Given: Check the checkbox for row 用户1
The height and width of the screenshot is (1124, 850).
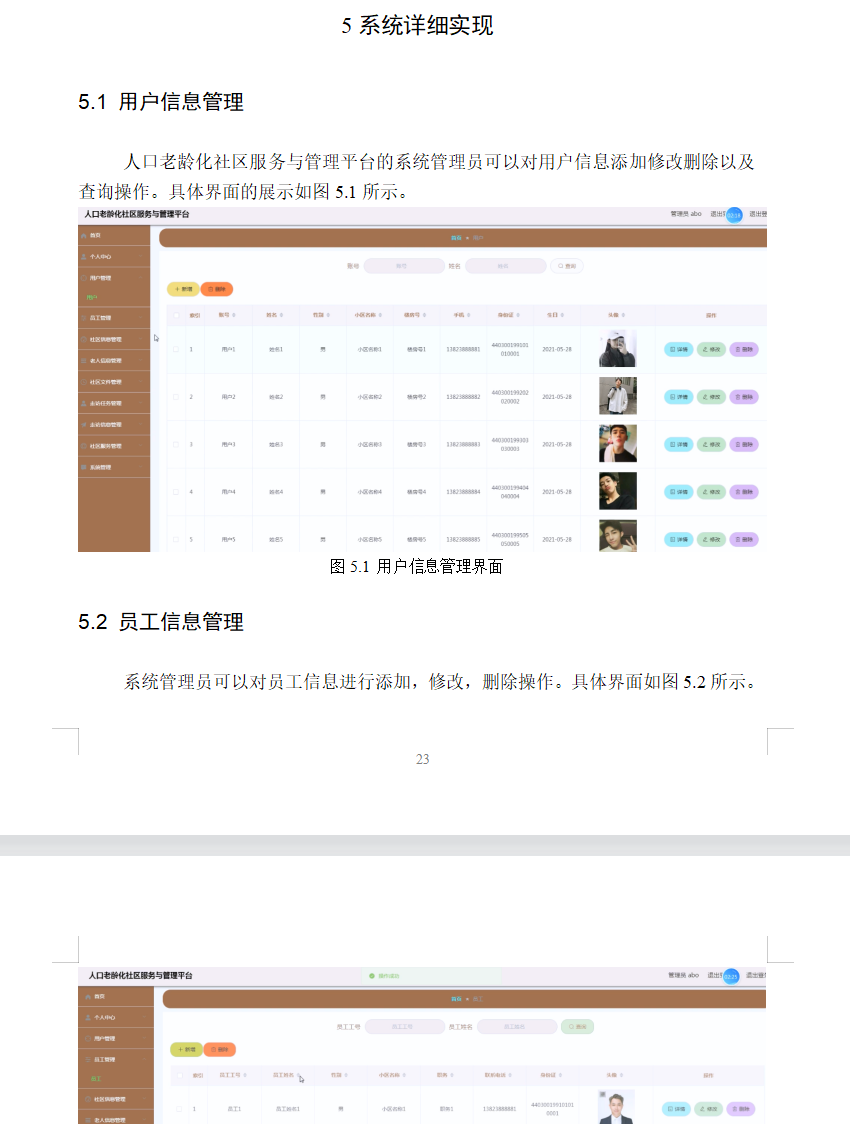Looking at the screenshot, I should tap(176, 348).
